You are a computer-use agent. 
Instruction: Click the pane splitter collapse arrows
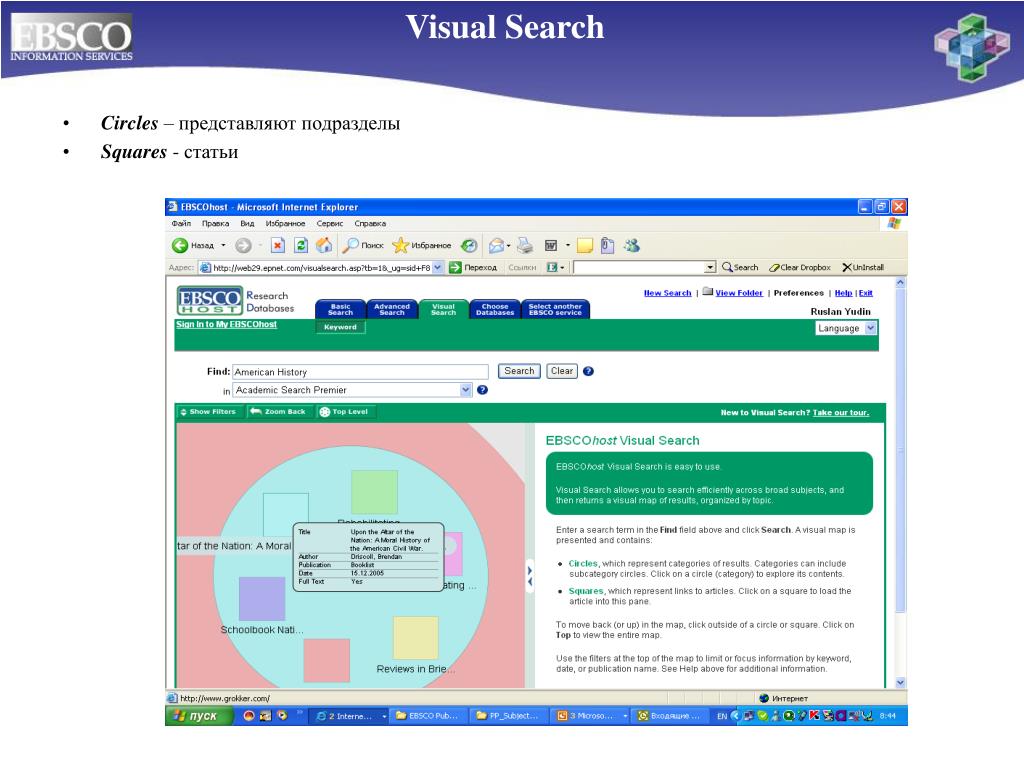530,575
